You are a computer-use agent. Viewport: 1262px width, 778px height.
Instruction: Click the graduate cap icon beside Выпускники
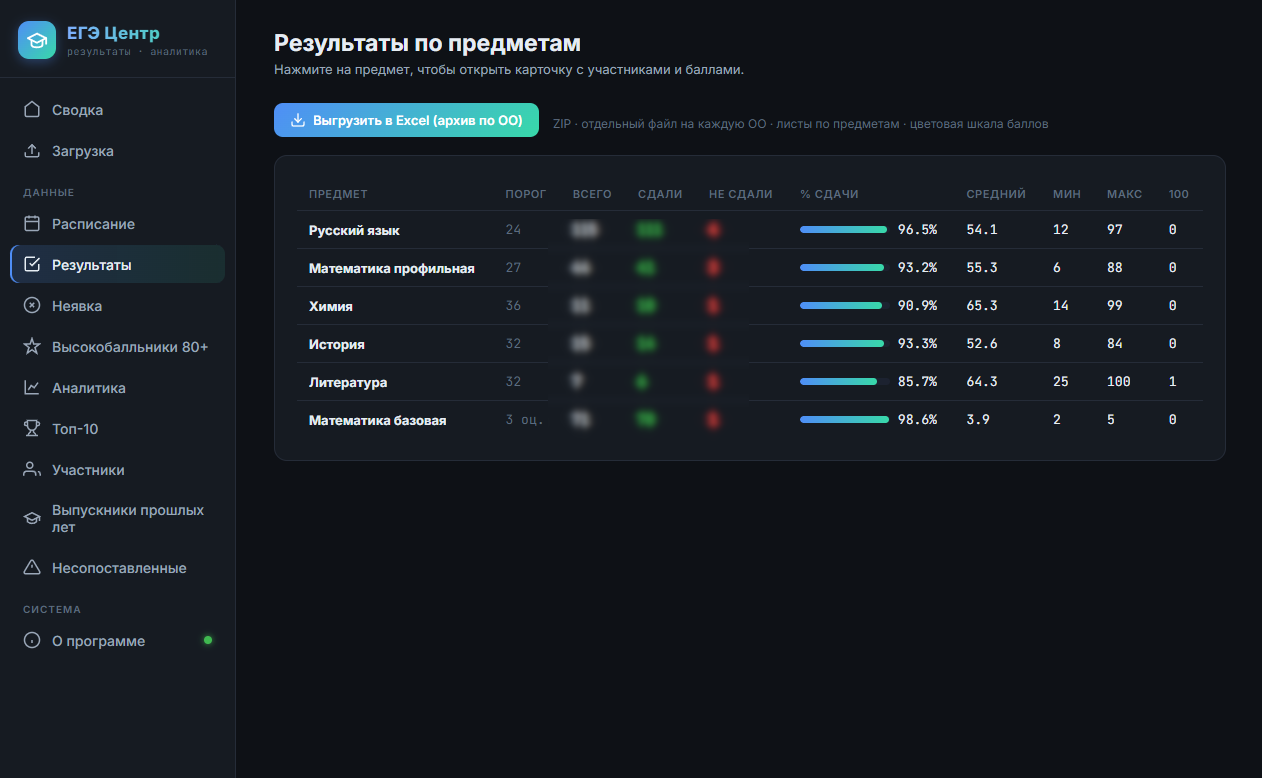pyautogui.click(x=32, y=519)
